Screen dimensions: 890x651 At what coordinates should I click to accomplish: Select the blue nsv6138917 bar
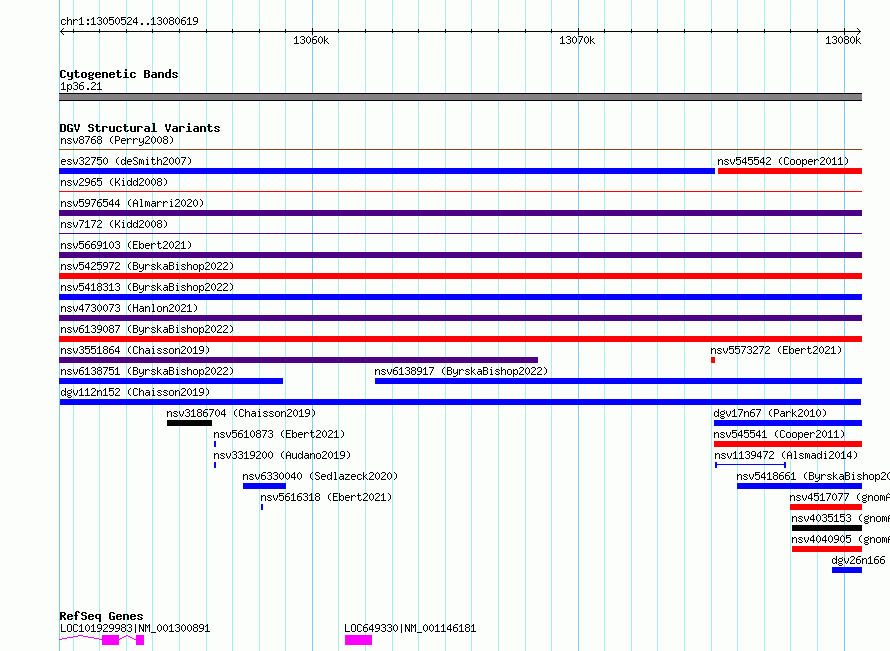coord(619,381)
